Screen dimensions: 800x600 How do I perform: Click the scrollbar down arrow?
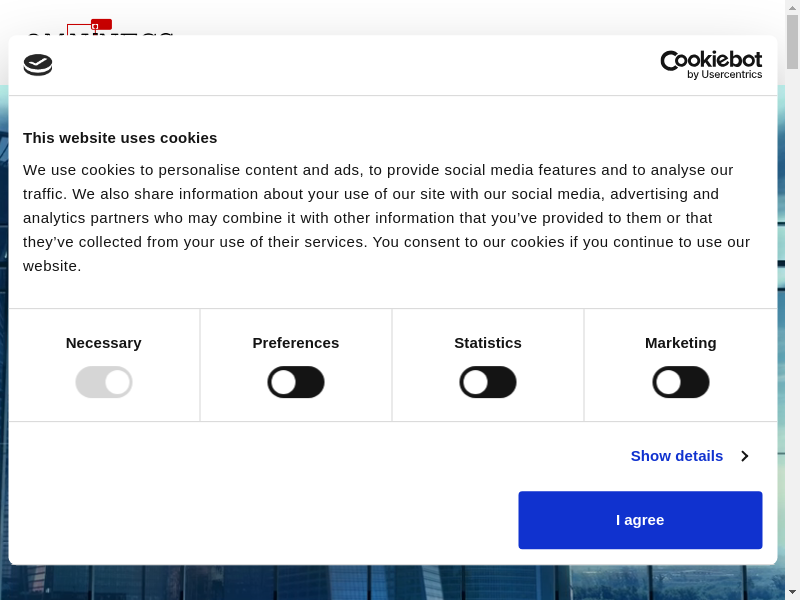coord(792,591)
